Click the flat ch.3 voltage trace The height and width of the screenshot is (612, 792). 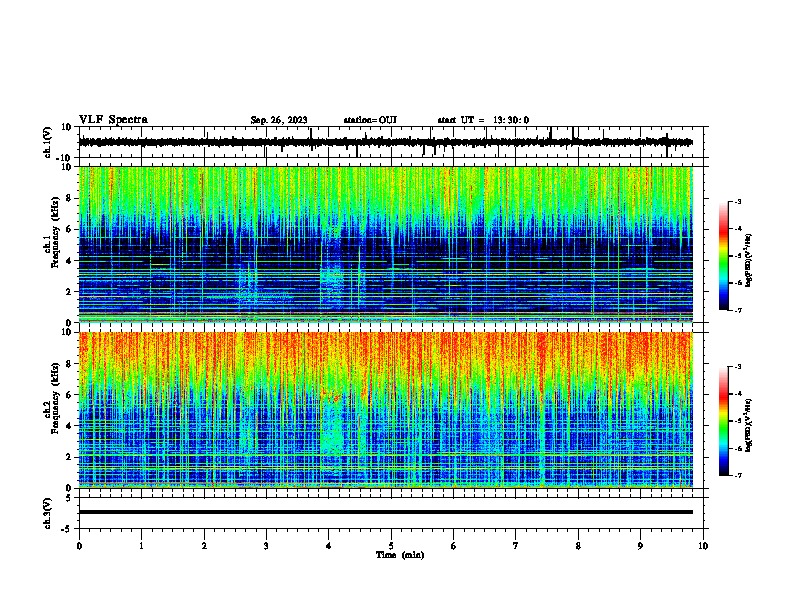[386, 512]
